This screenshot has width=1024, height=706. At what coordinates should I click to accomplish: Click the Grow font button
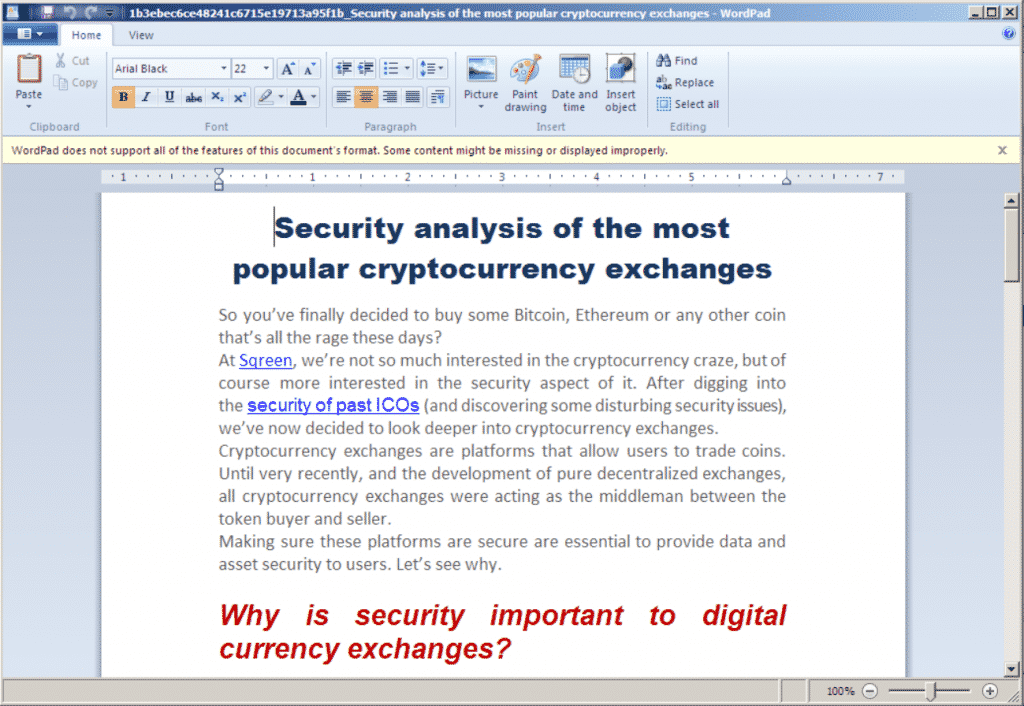click(x=288, y=69)
